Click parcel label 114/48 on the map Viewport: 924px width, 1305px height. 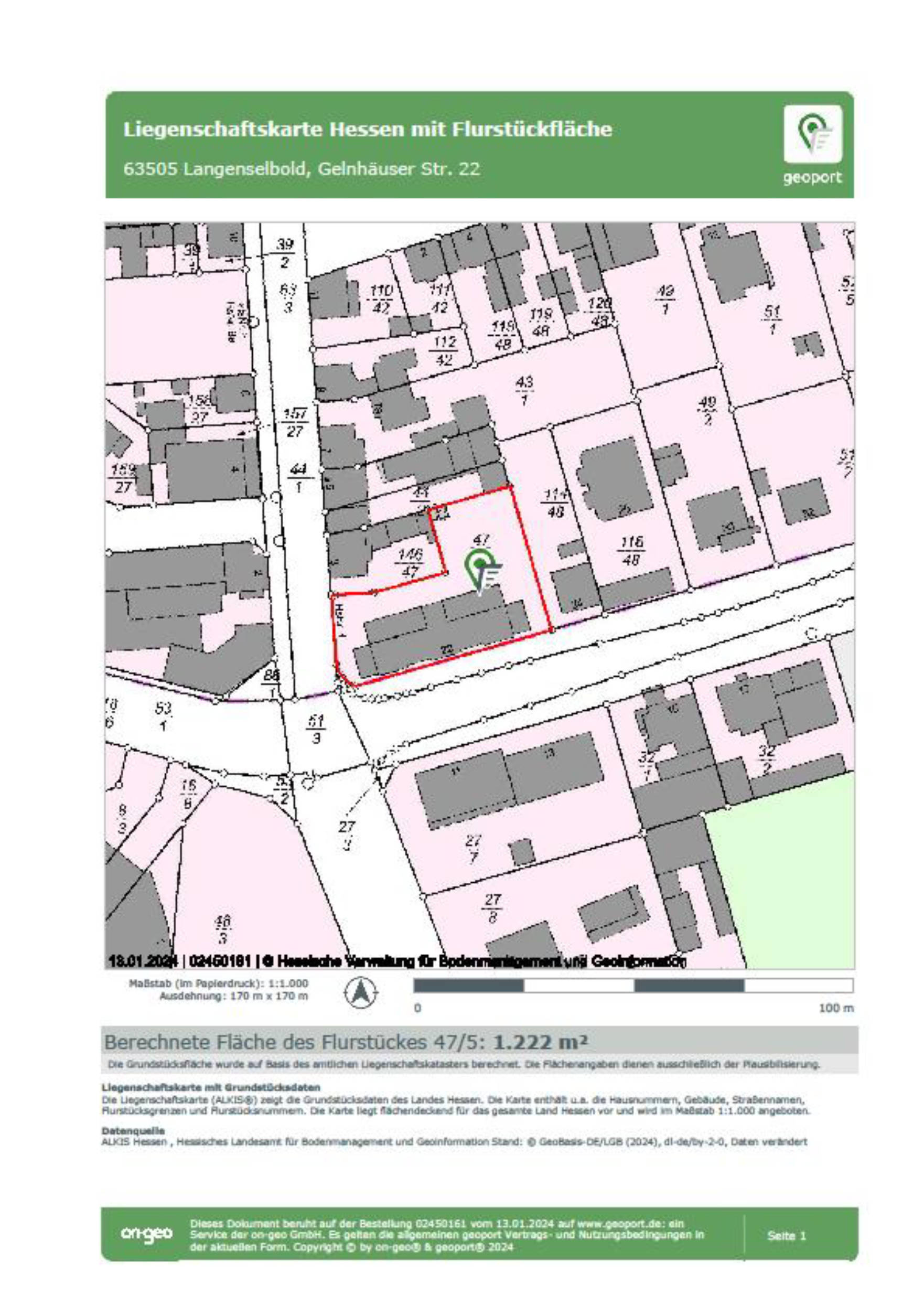(555, 503)
